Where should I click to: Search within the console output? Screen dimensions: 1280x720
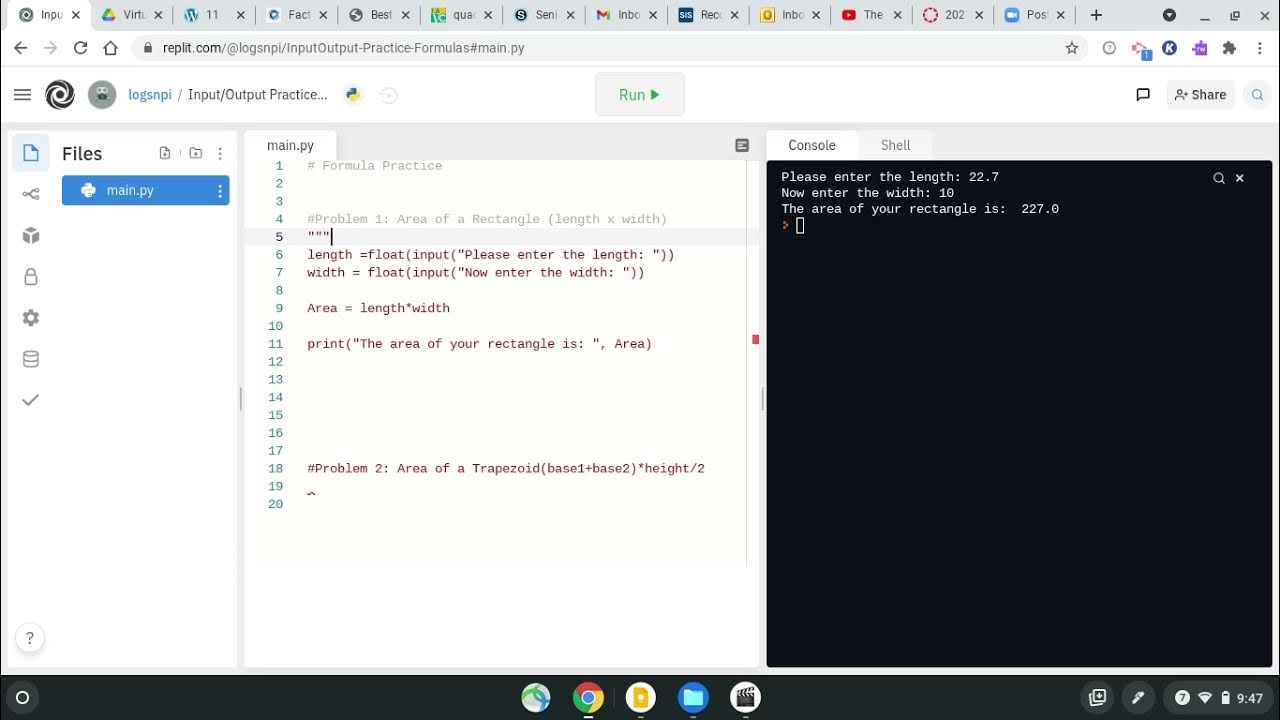pos(1219,178)
